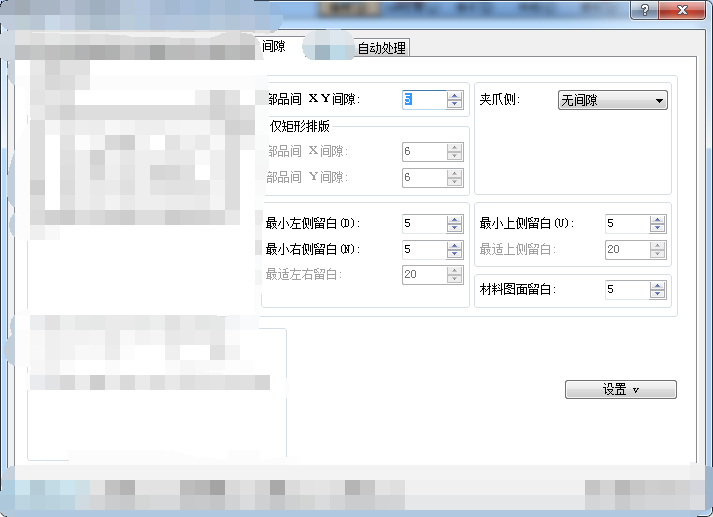Increase 材料图面留白 with up arrow
Screen dimensions: 713x517
(x=658, y=286)
